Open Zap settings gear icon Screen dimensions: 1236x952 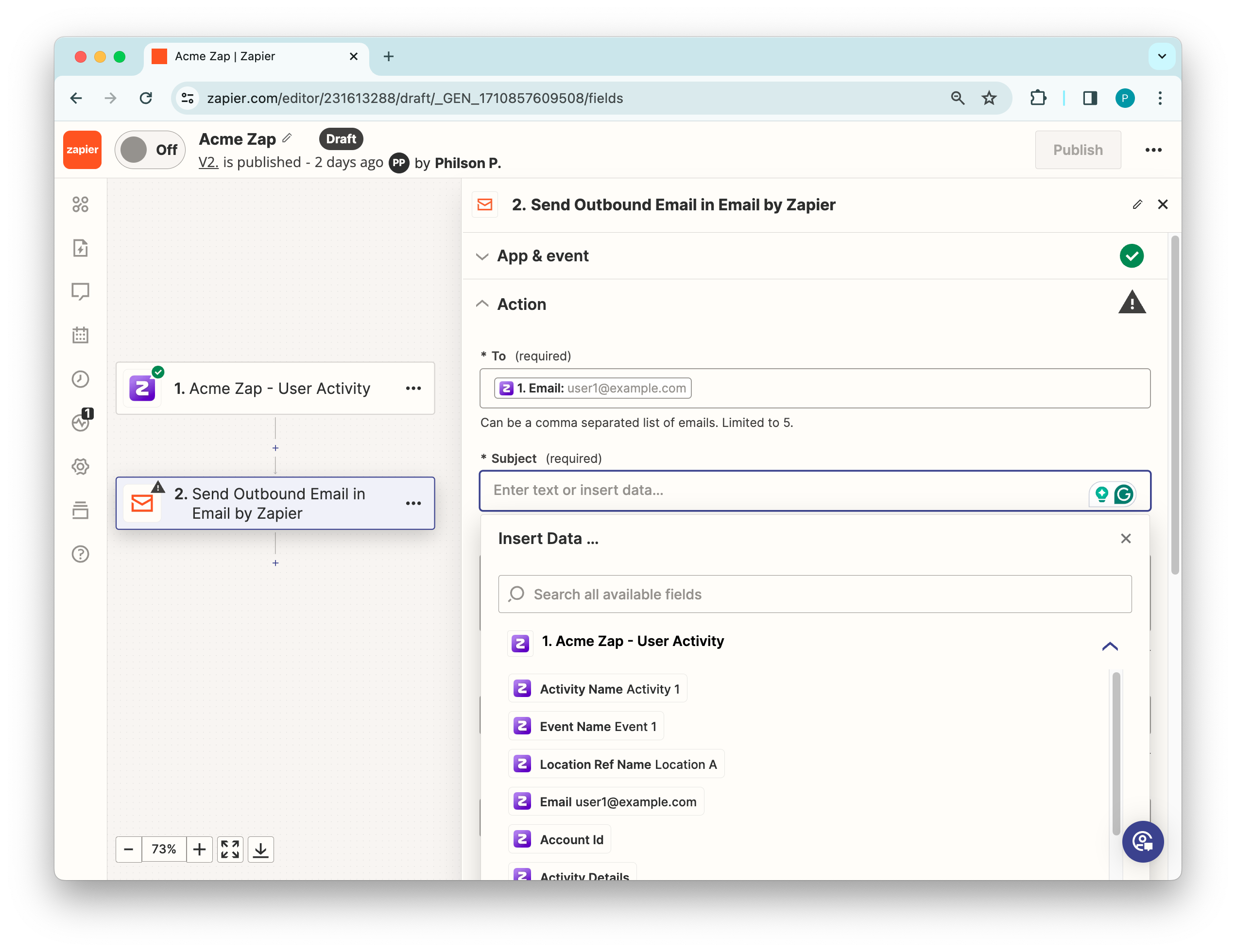80,466
